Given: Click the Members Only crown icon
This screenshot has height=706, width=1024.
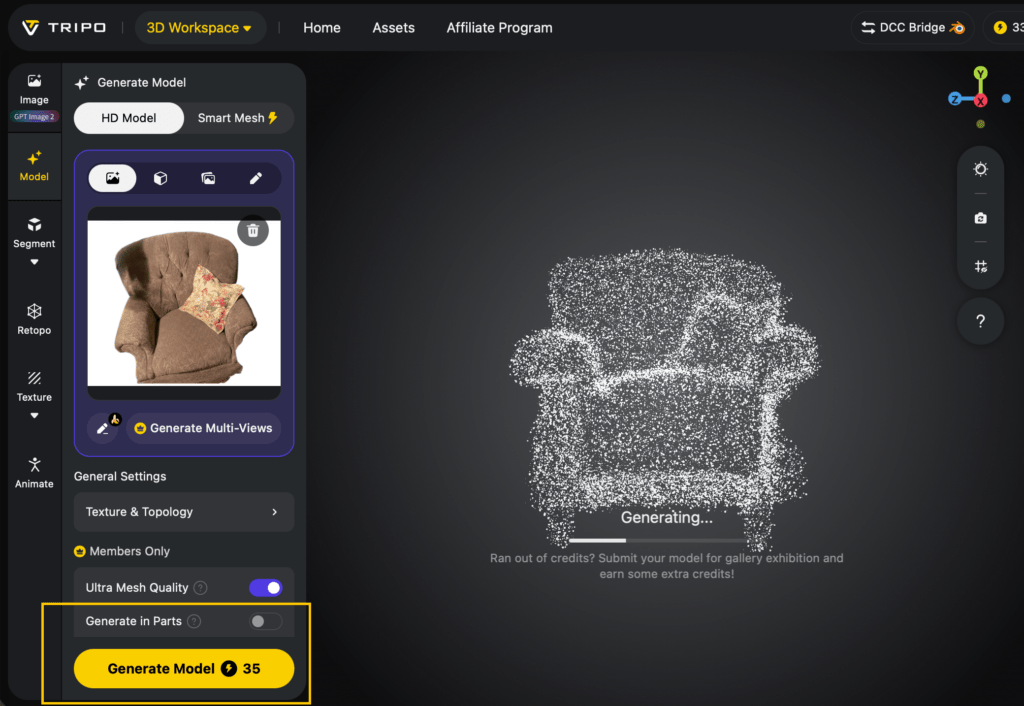Looking at the screenshot, I should 80,551.
